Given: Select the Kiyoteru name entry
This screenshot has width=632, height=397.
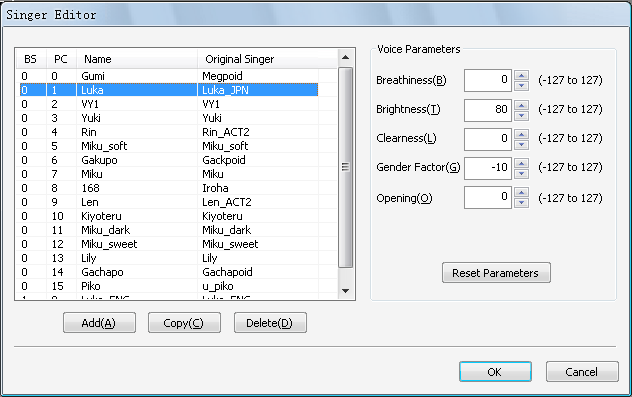Looking at the screenshot, I should point(101,216).
